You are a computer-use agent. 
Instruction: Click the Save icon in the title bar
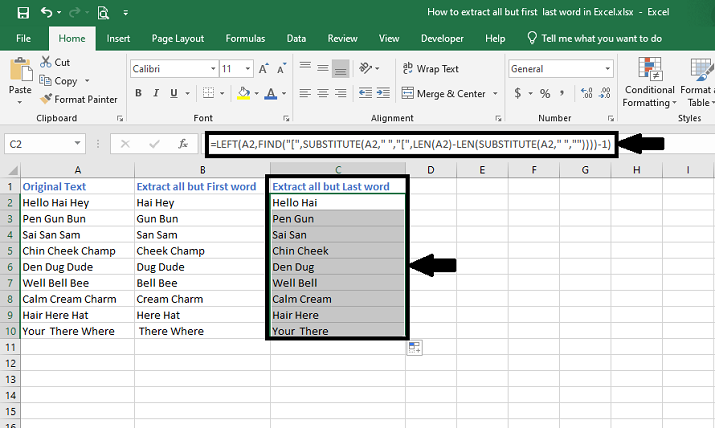pyautogui.click(x=22, y=13)
